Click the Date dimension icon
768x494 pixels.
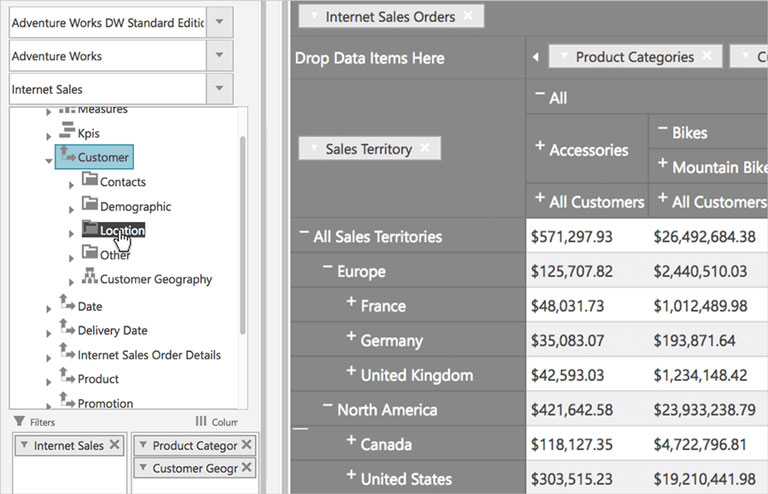point(67,304)
